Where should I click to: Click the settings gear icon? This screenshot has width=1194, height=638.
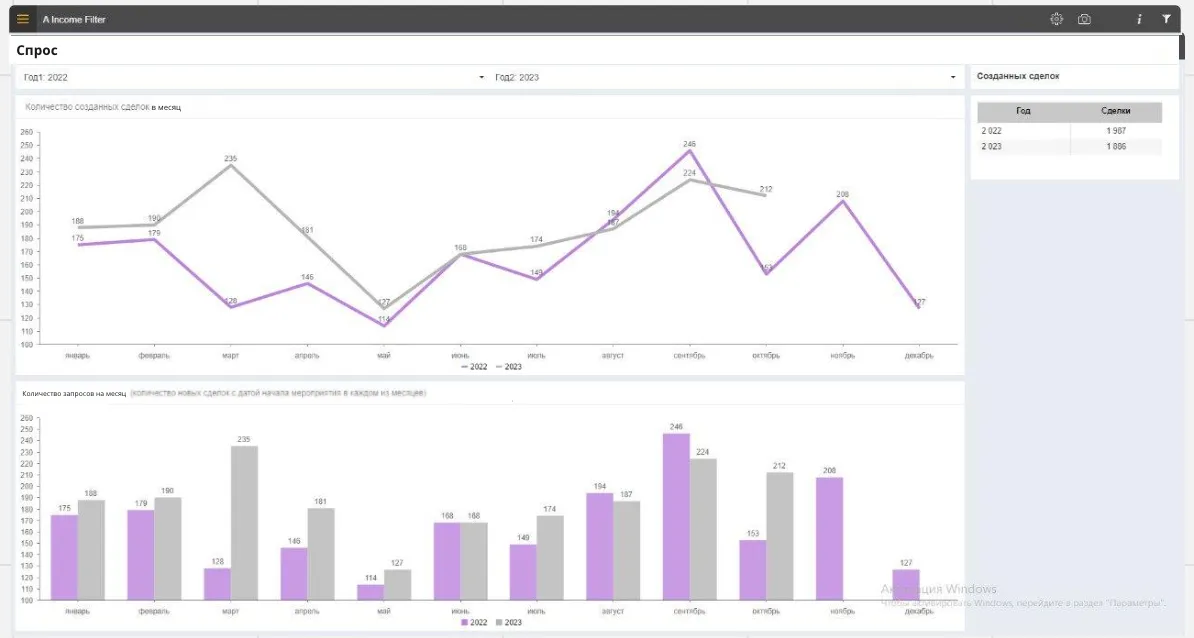(x=1056, y=19)
